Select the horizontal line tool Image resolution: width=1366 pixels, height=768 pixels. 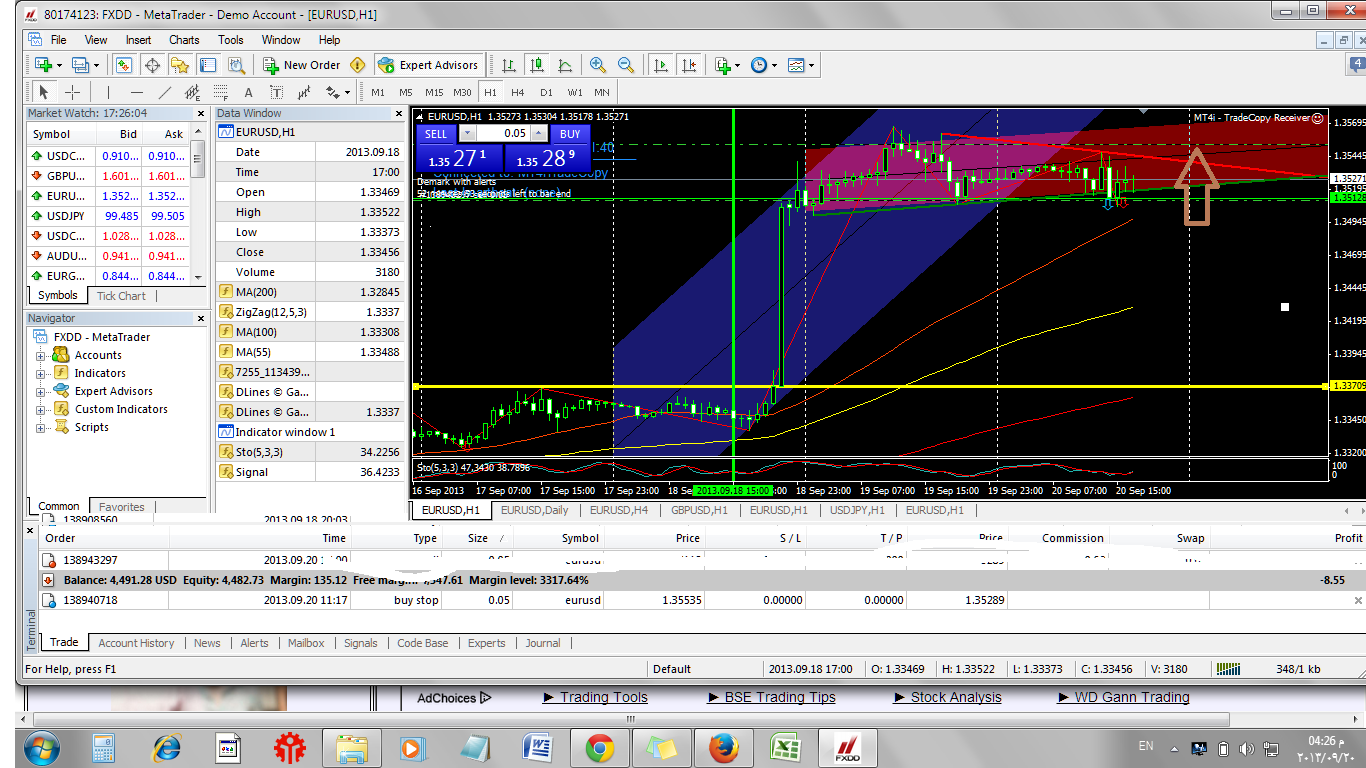point(137,92)
